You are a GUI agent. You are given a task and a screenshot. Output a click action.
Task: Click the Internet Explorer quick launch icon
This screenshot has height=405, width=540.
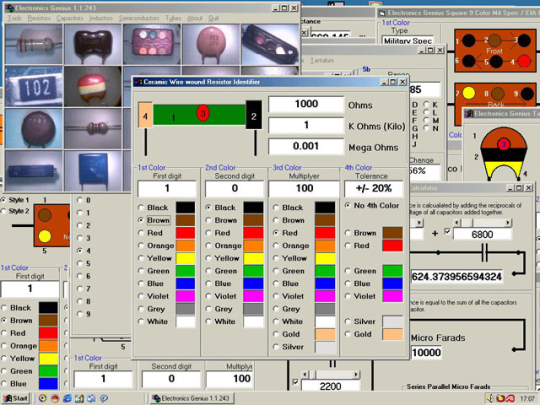tap(67, 398)
